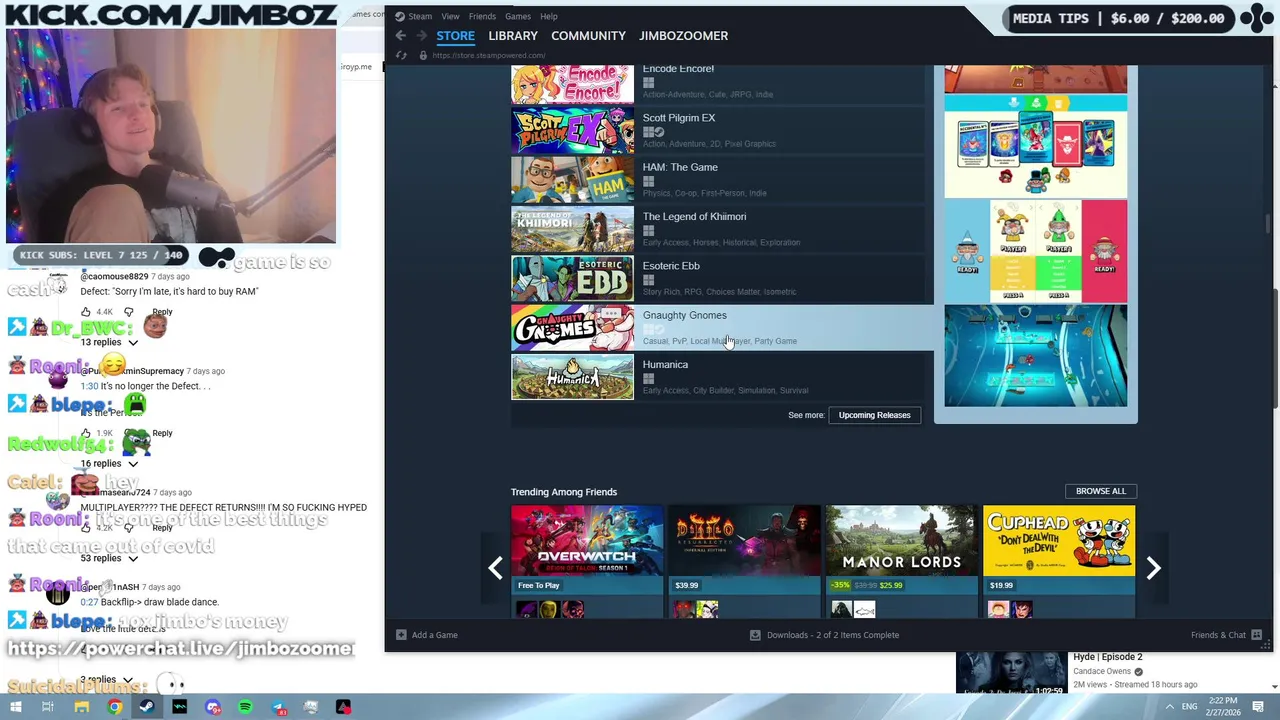Open File Explorer from the taskbar
This screenshot has width=1280, height=720.
(x=81, y=707)
